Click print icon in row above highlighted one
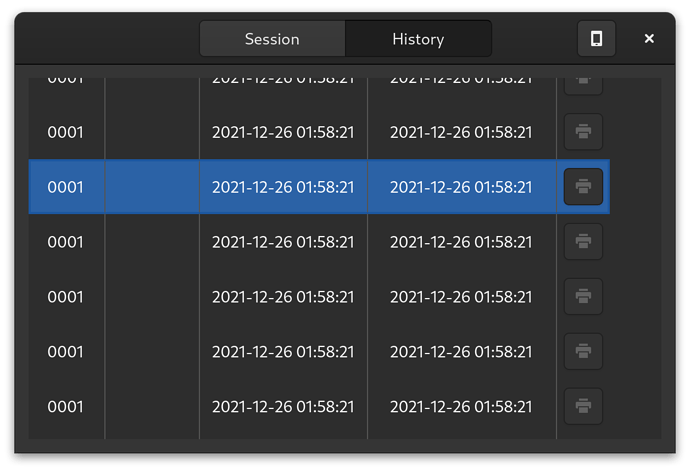The width and height of the screenshot is (690, 470). 583,132
